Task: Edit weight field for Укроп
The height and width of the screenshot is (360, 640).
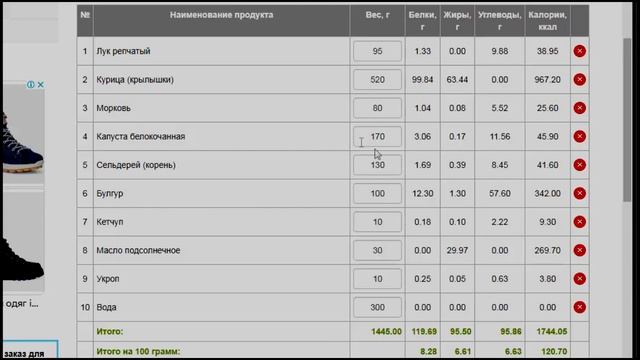Action: pos(377,279)
